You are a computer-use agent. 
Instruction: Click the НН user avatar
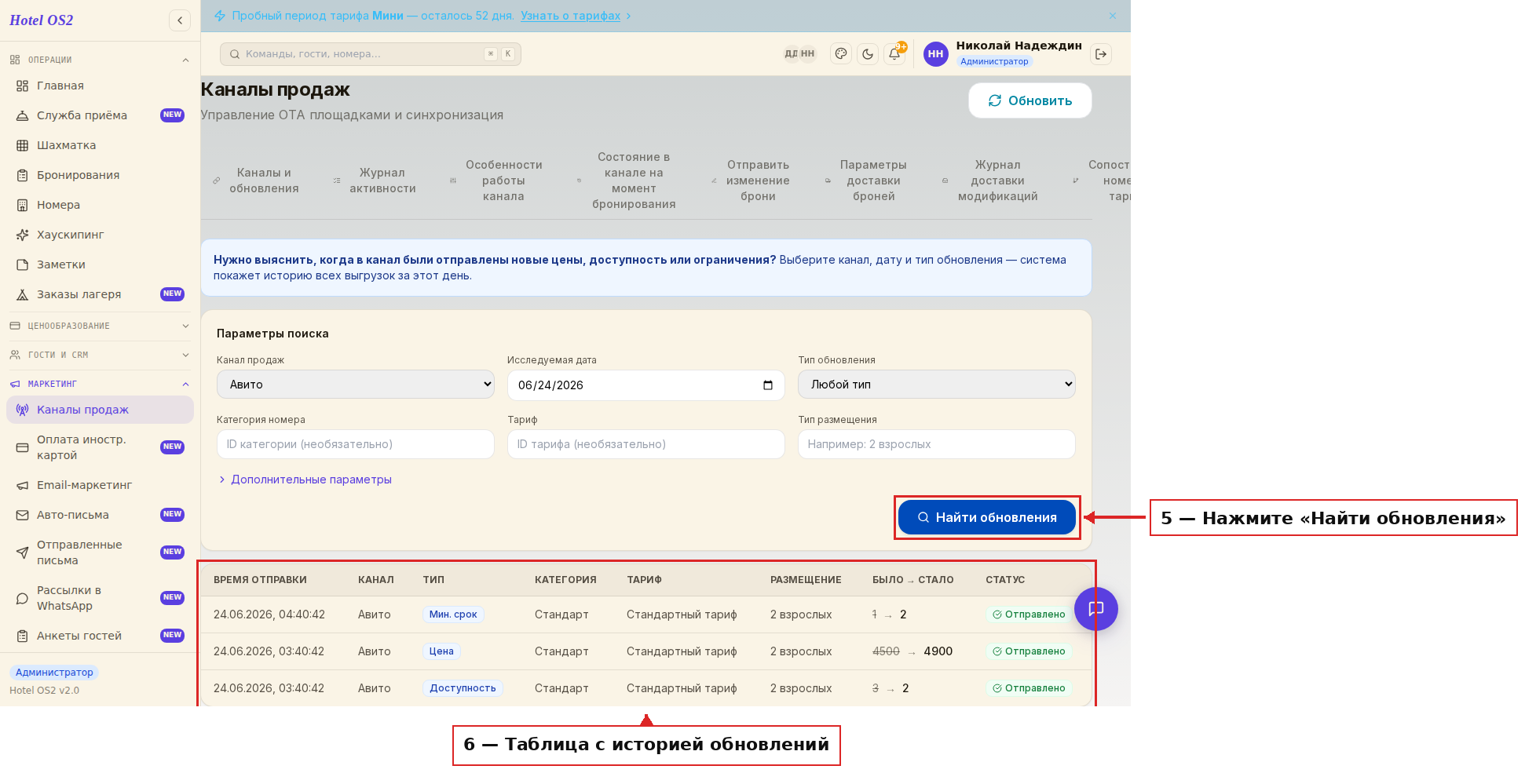point(935,54)
